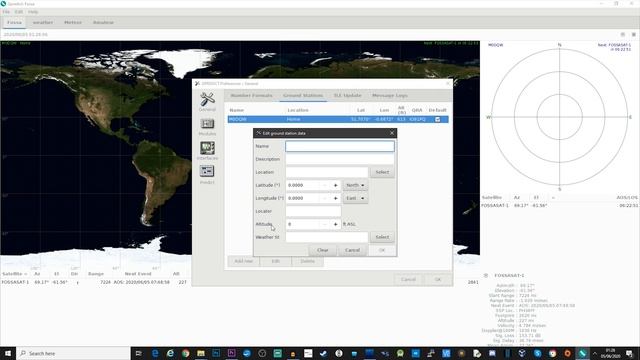The height and width of the screenshot is (360, 640).
Task: Select FOSSASAT-1 row below the map
Action: click(95, 282)
